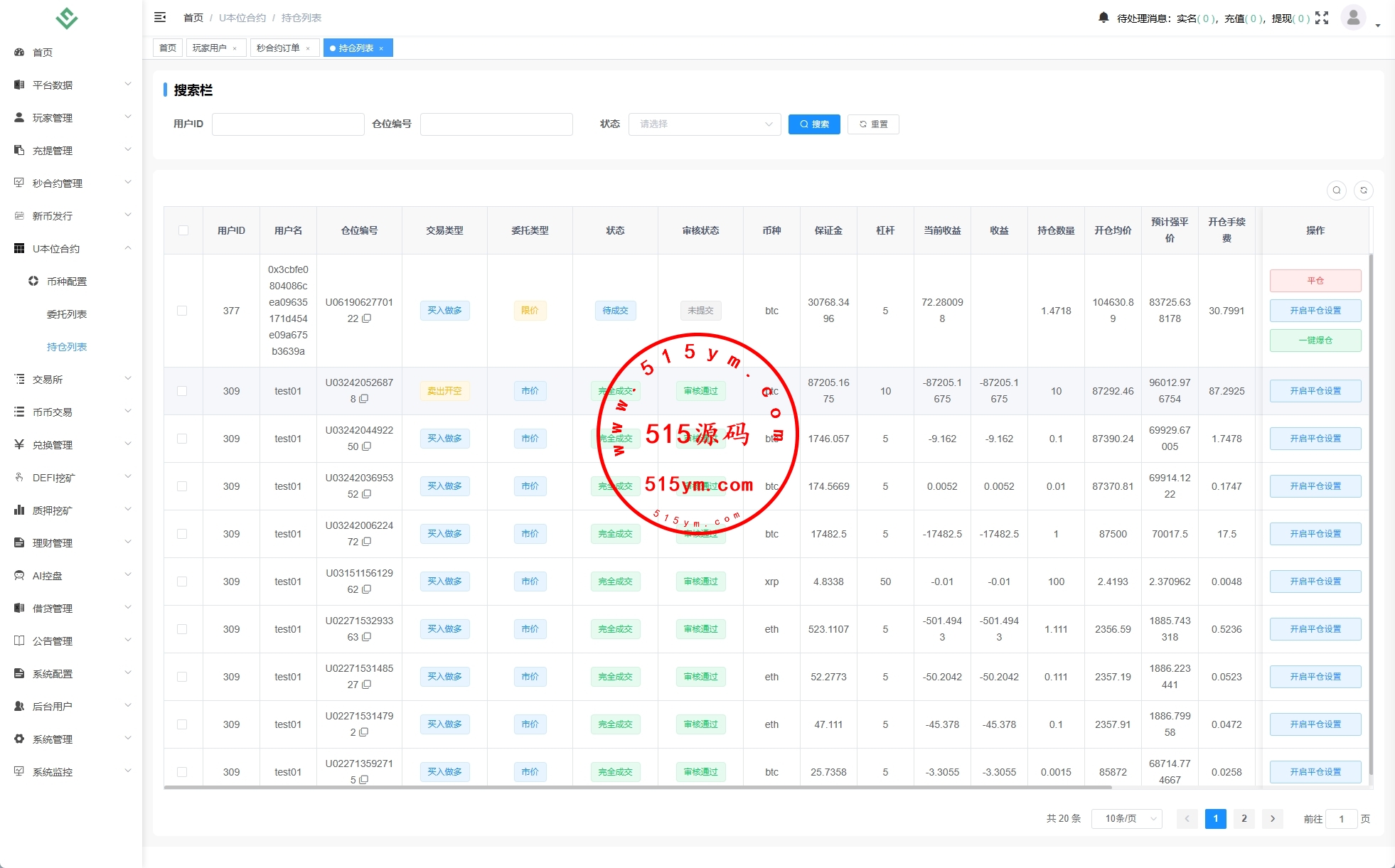
Task: Check the row for user 377
Action: click(183, 311)
